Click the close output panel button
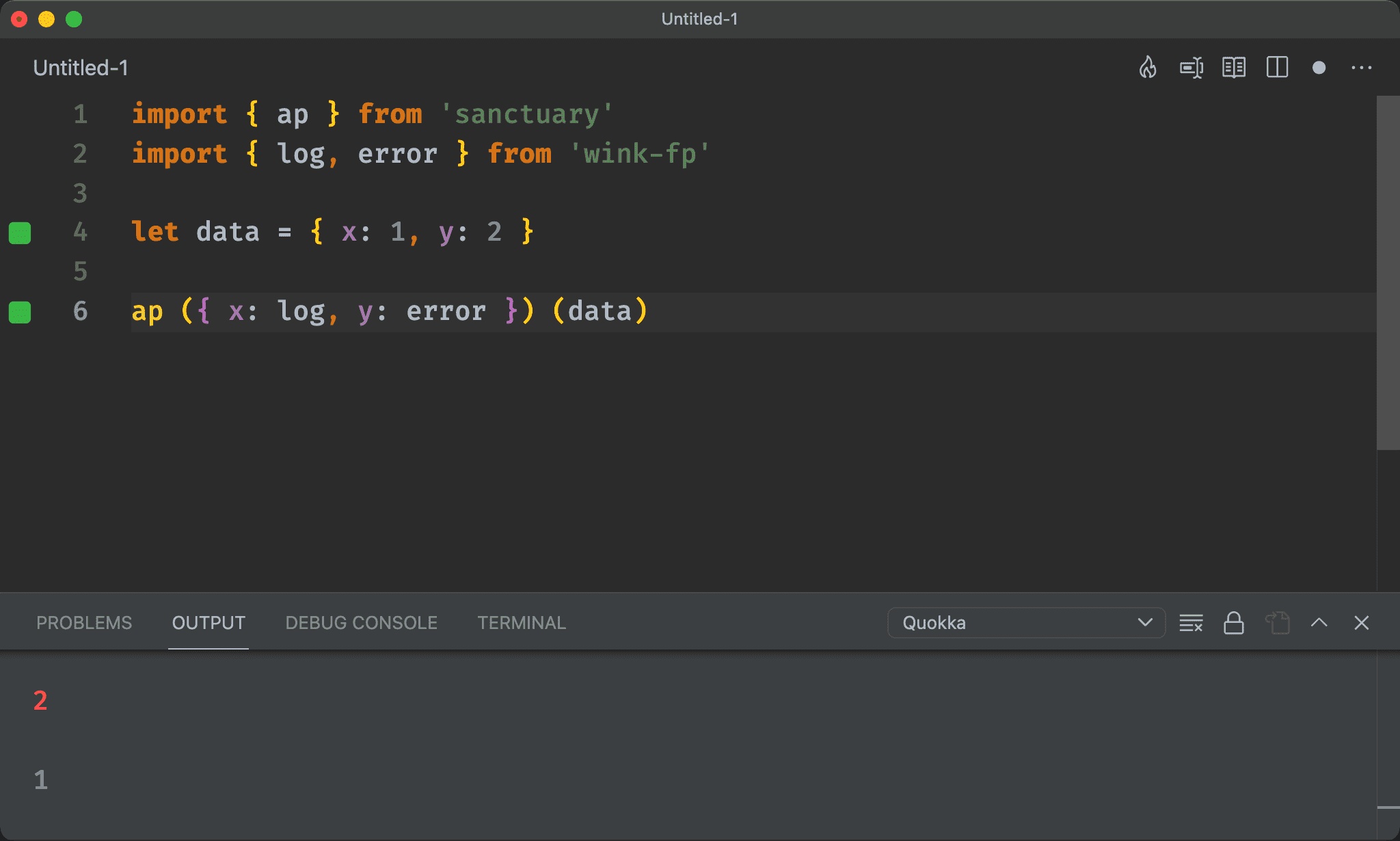This screenshot has height=841, width=1400. (1362, 622)
